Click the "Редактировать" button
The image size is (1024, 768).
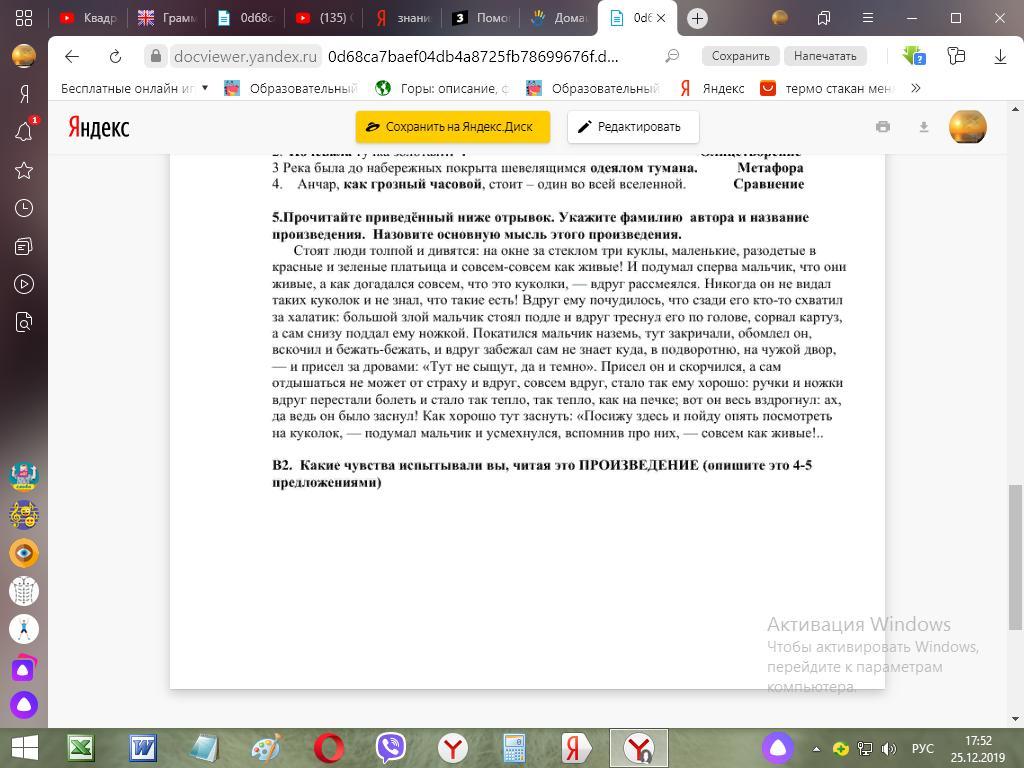click(x=633, y=127)
